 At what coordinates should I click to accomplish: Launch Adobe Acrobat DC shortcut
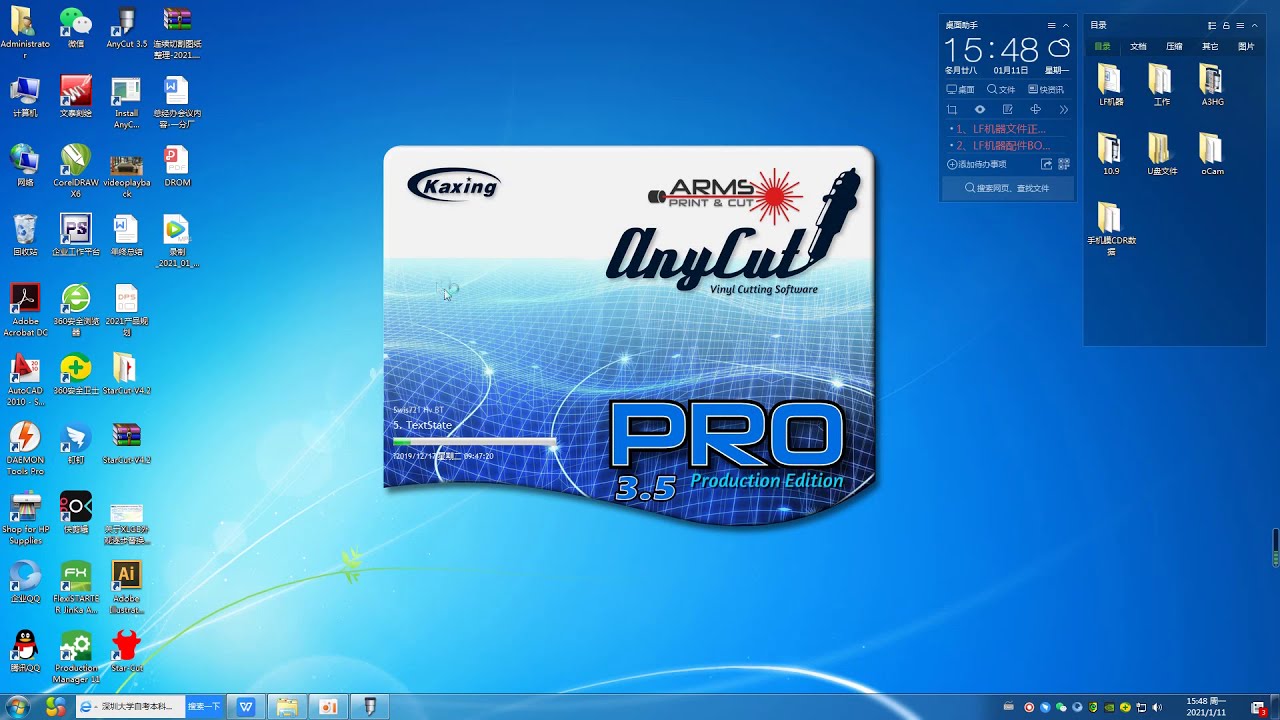click(x=25, y=310)
